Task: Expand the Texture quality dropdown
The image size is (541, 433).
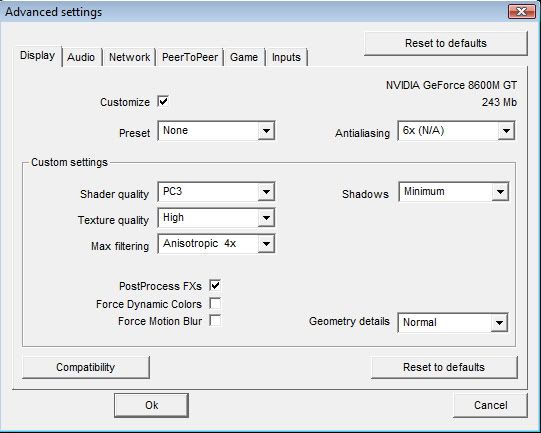Action: [x=216, y=218]
